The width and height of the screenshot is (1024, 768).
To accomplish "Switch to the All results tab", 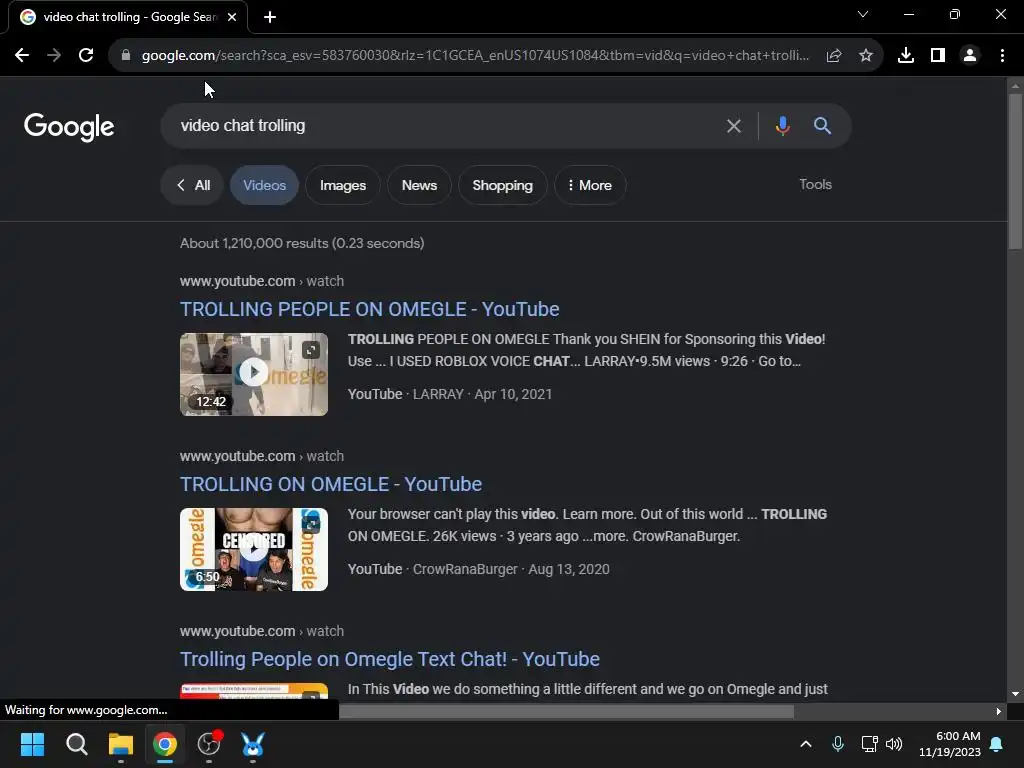I will point(193,185).
